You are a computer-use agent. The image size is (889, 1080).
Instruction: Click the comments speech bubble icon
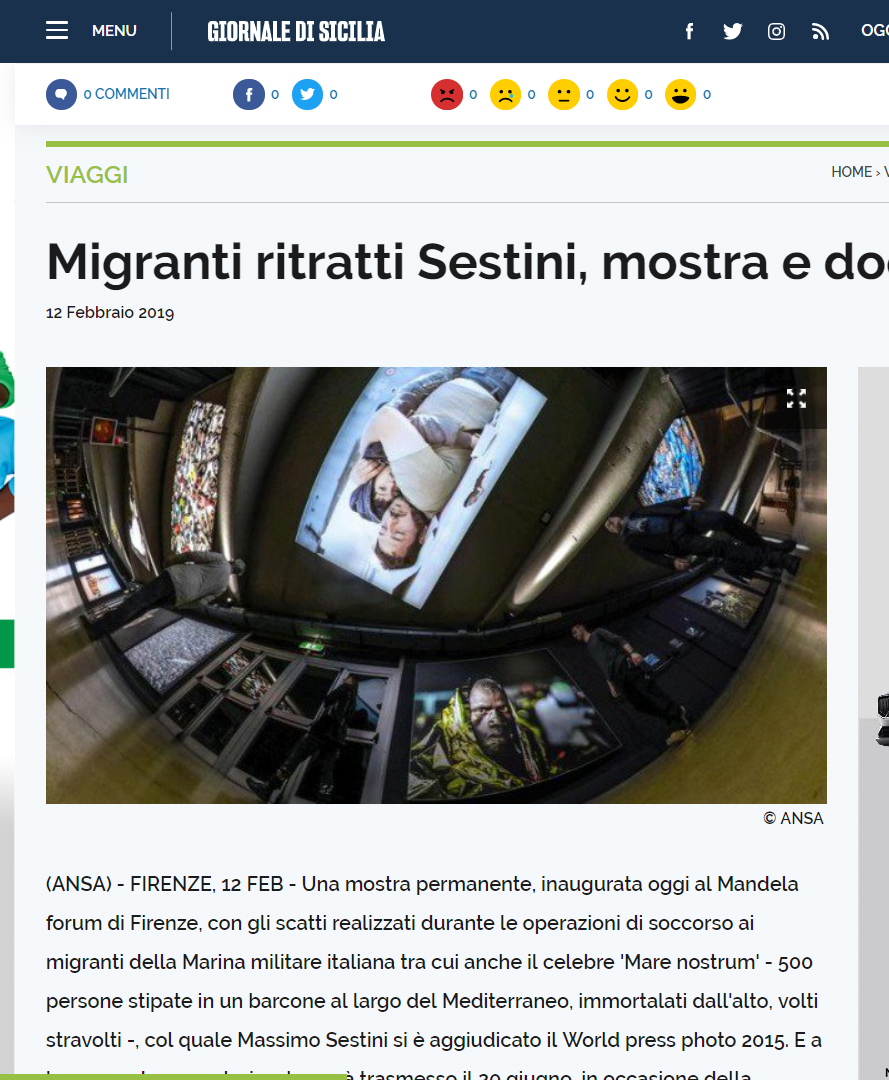pos(61,94)
